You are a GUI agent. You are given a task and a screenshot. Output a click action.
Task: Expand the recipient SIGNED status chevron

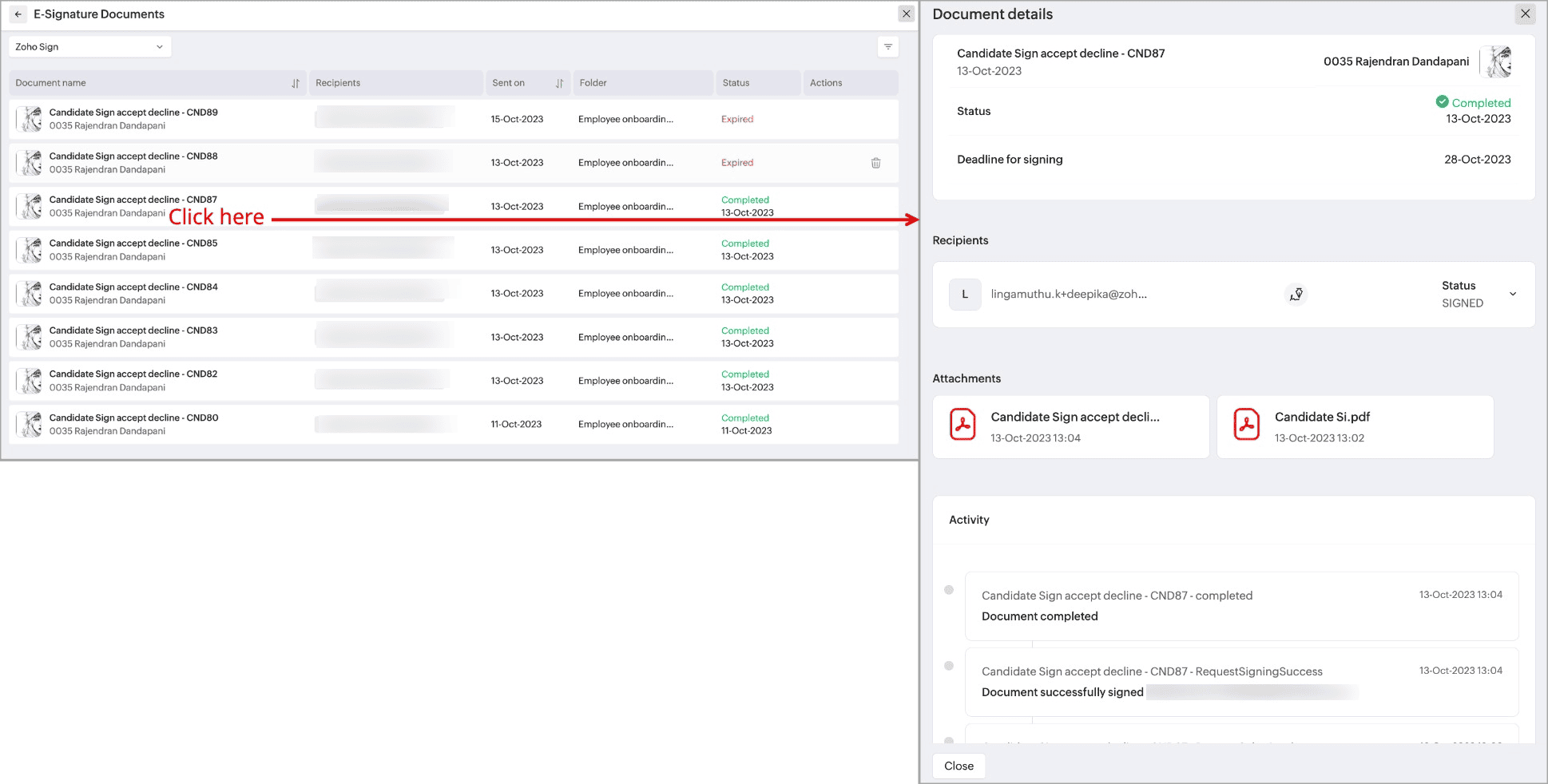1512,295
